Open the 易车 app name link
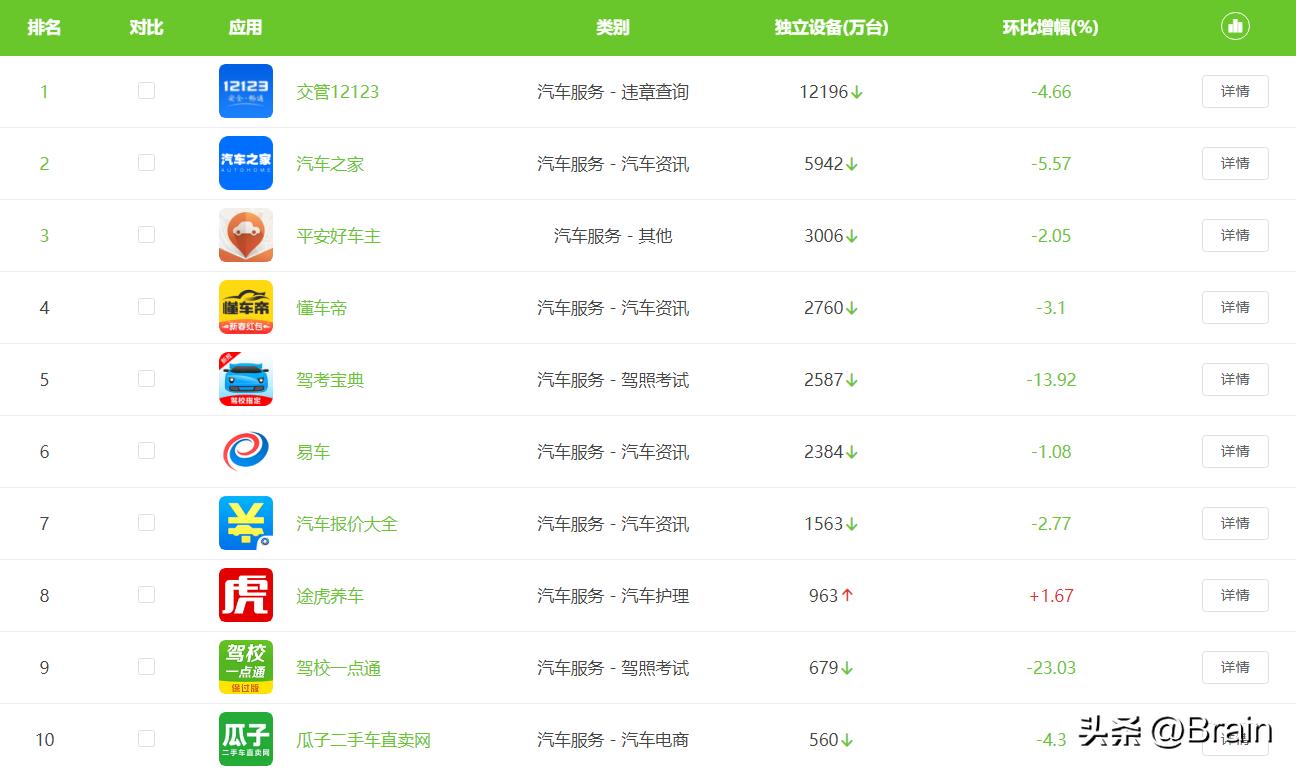The image size is (1296, 771). coord(313,451)
